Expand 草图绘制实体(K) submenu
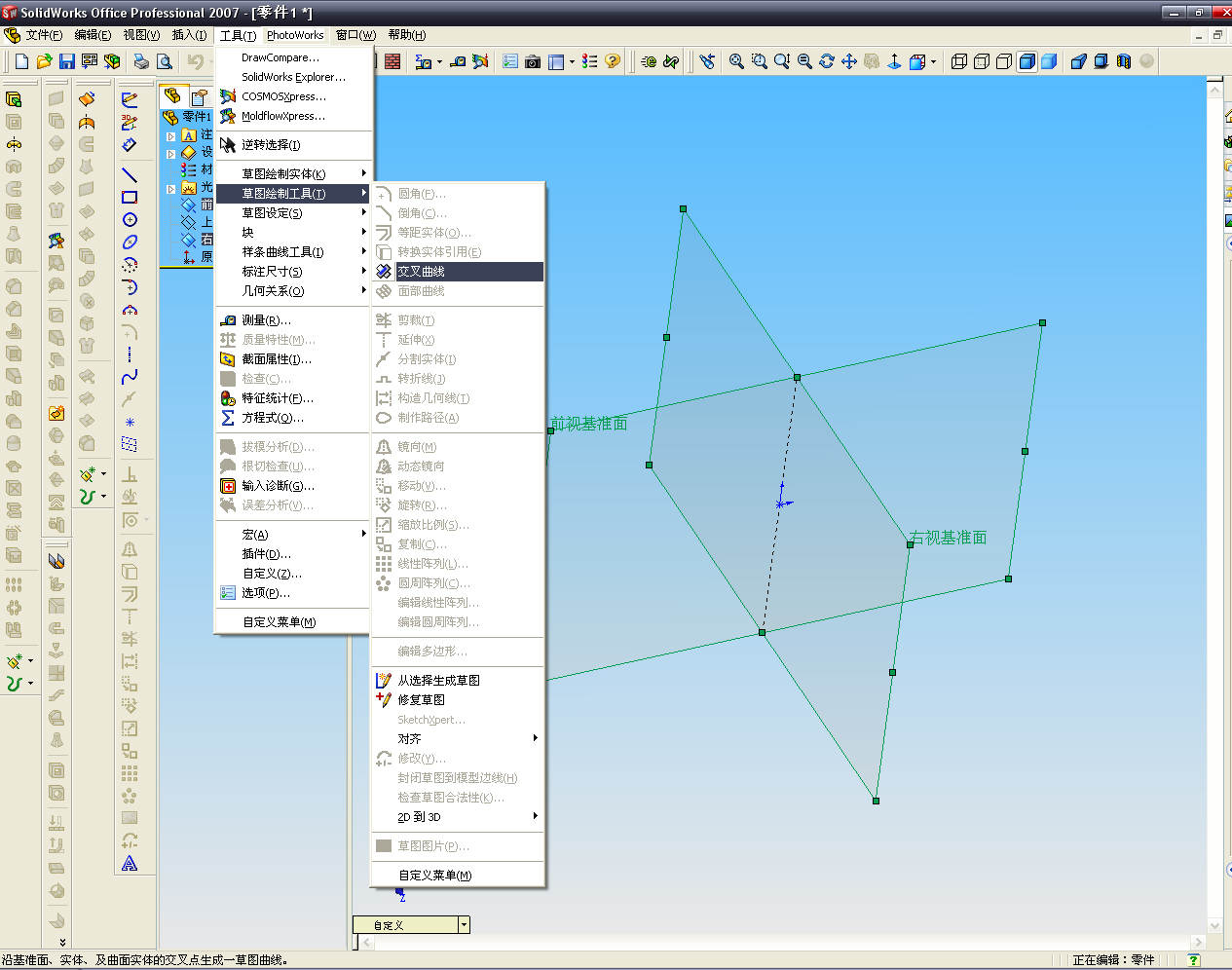Viewport: 1232px width, 970px height. click(293, 173)
